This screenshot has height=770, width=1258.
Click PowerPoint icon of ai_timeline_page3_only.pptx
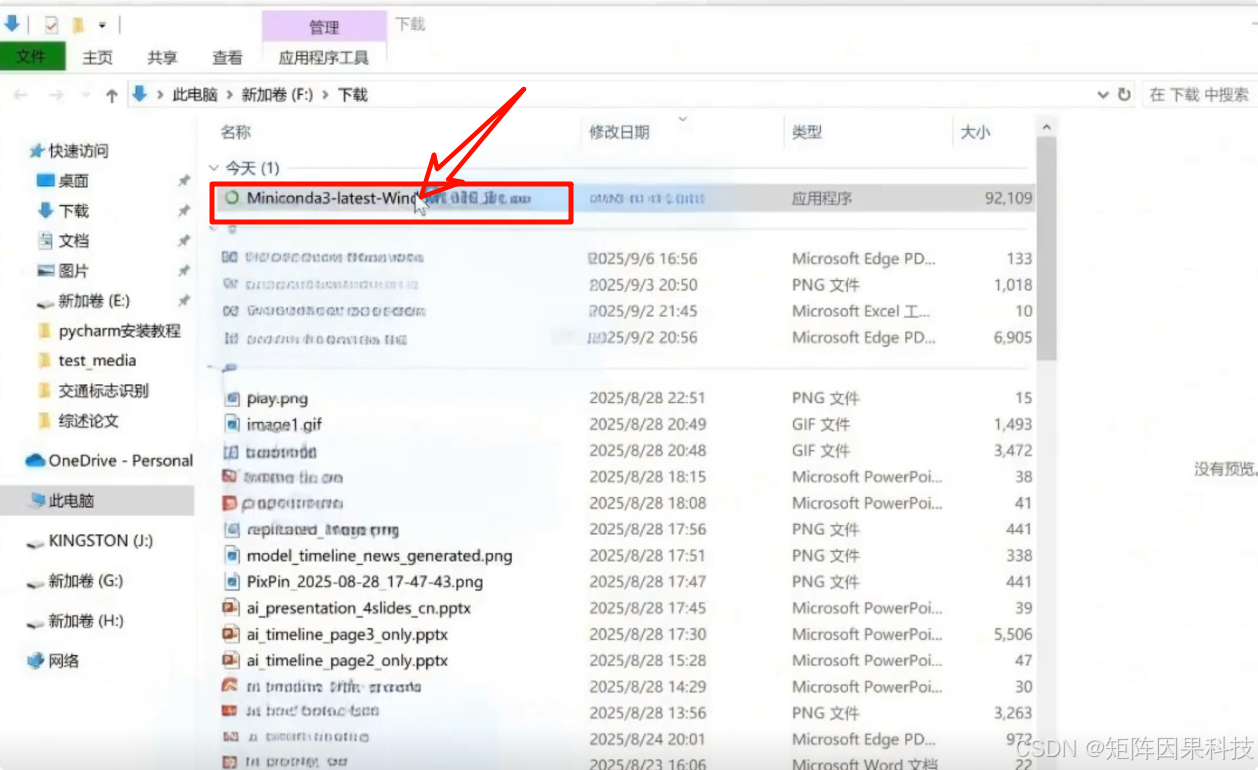pos(231,634)
